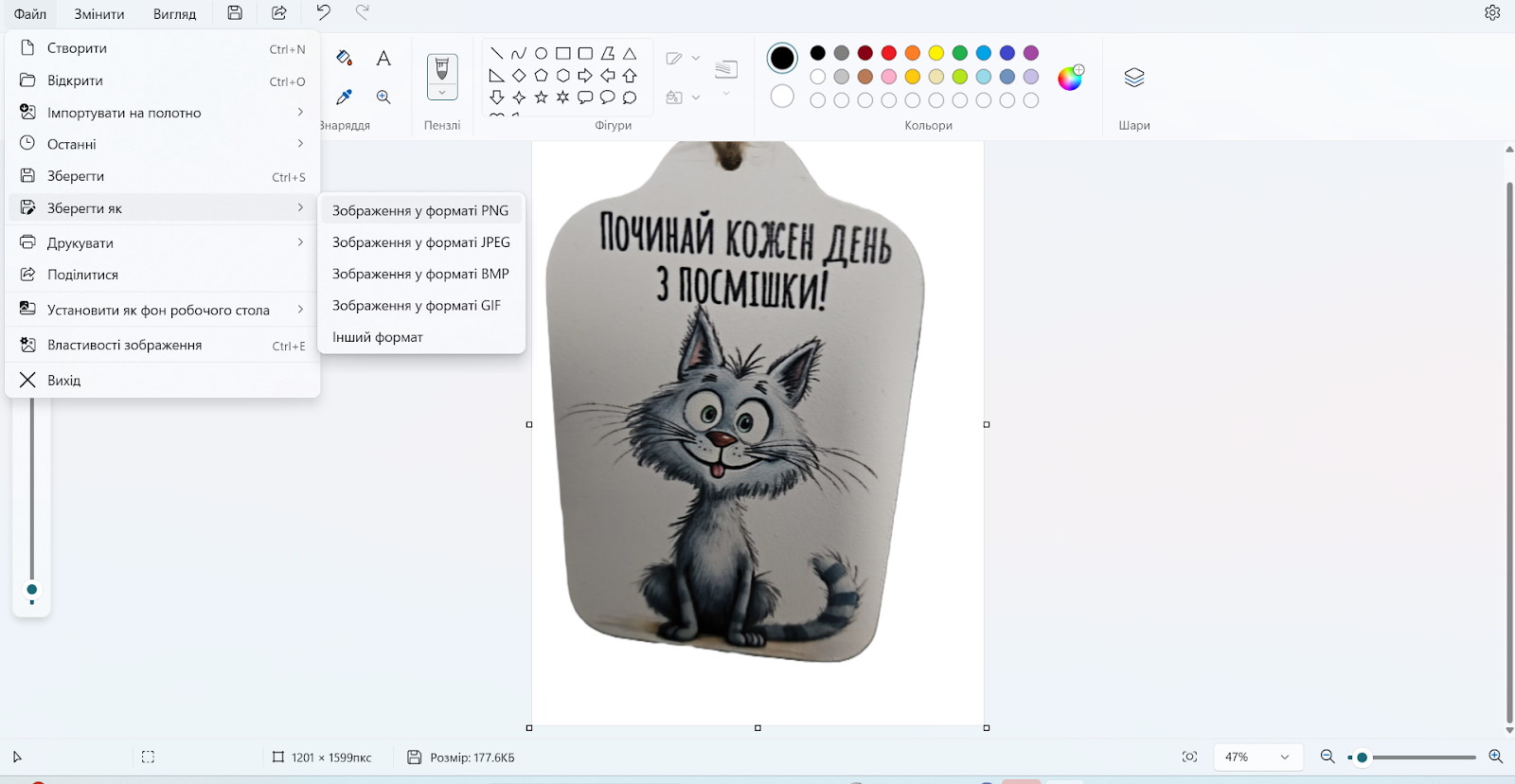Click the zoom in magnifier icon
The height and width of the screenshot is (784, 1515).
pos(1496,757)
